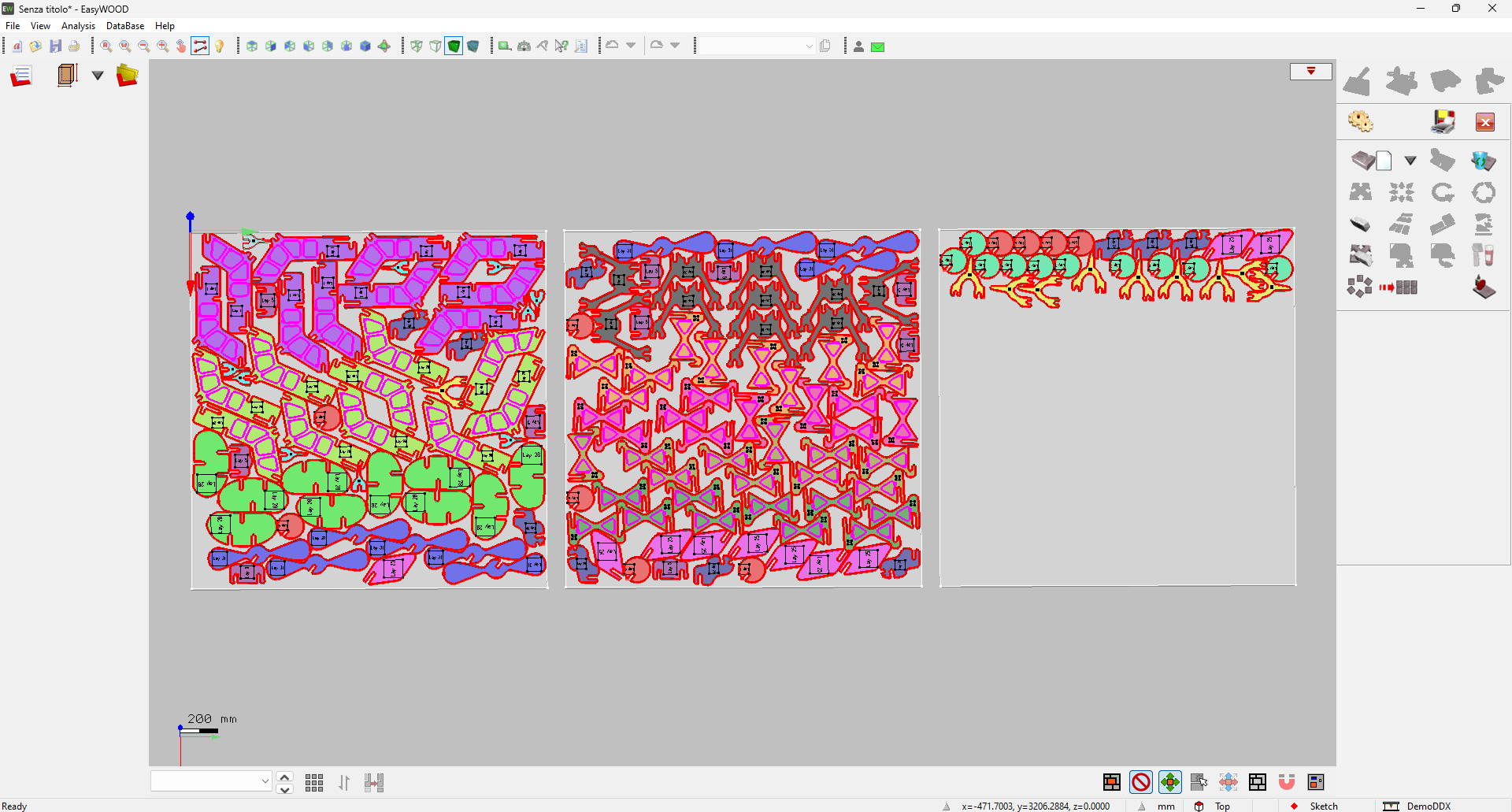Open the empty toolbar combo box

coord(757,46)
